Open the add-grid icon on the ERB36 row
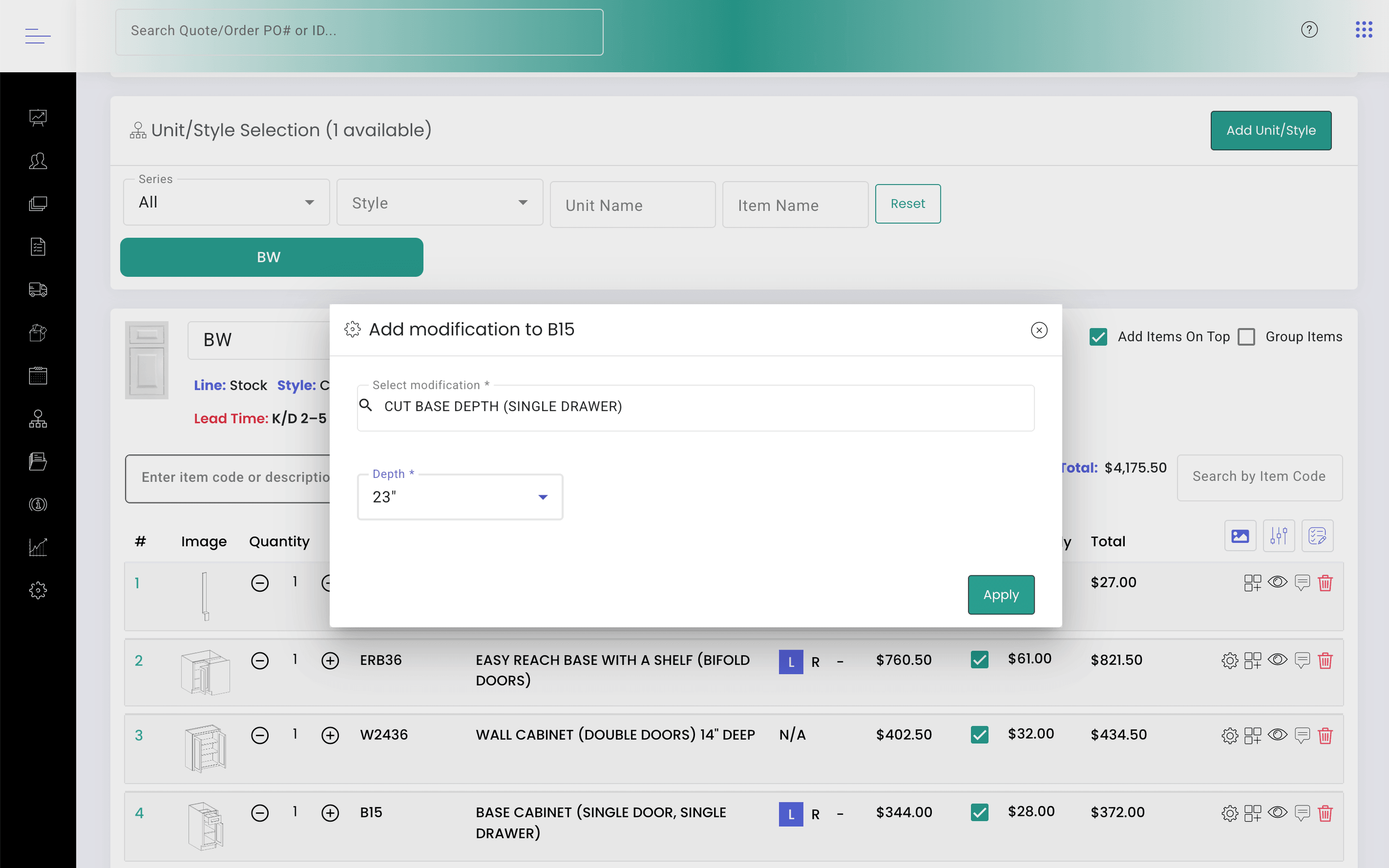Image resolution: width=1389 pixels, height=868 pixels. click(x=1253, y=660)
